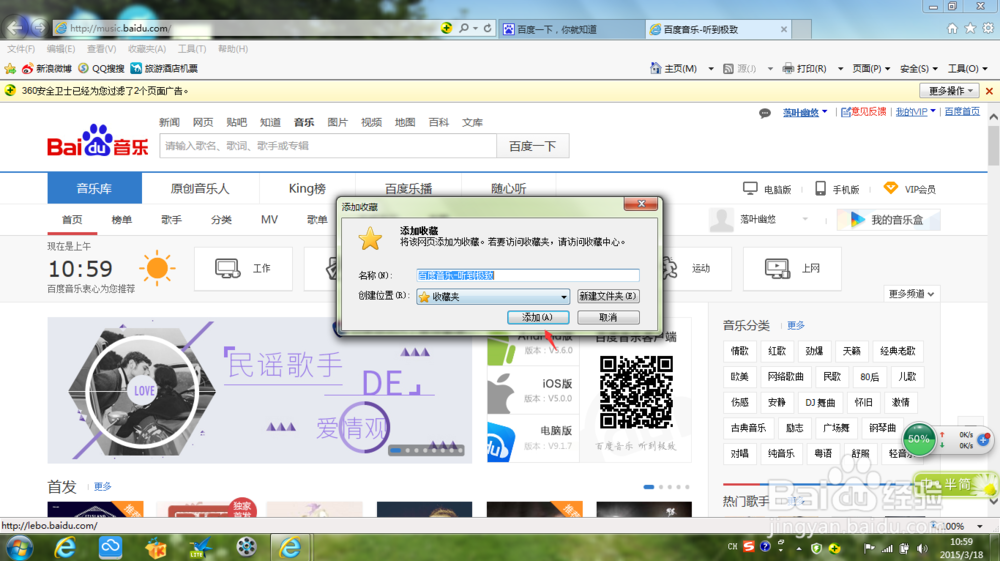
Task: Open the film reel app on taskbar
Action: tap(246, 548)
